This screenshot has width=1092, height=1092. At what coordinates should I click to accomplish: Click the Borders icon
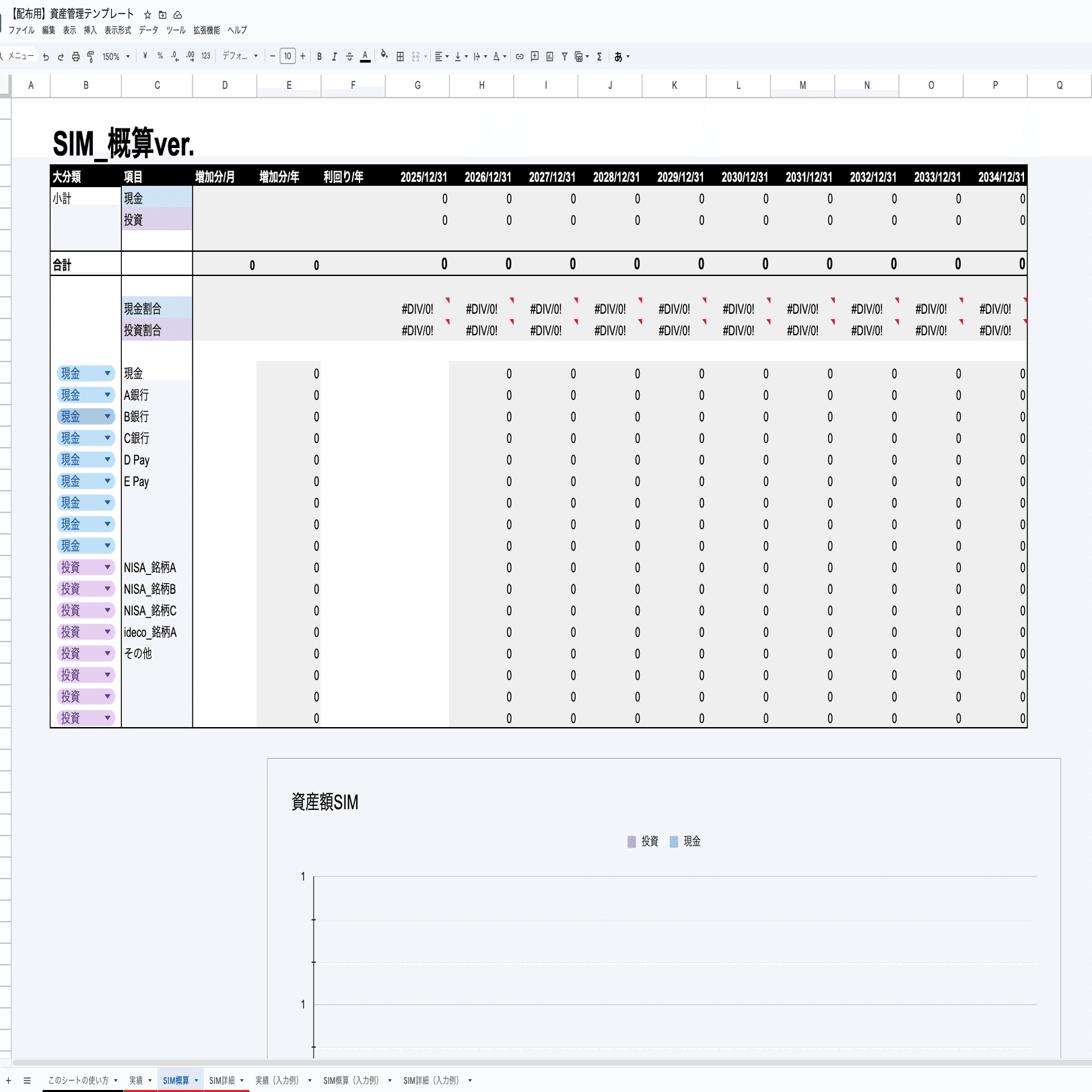tap(399, 56)
